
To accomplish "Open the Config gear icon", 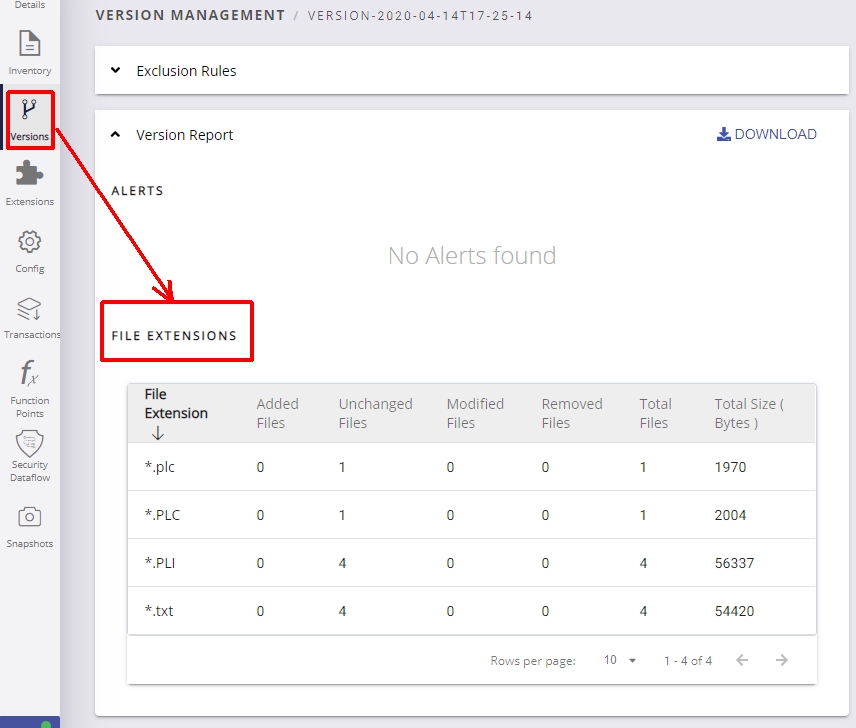I will click(30, 243).
